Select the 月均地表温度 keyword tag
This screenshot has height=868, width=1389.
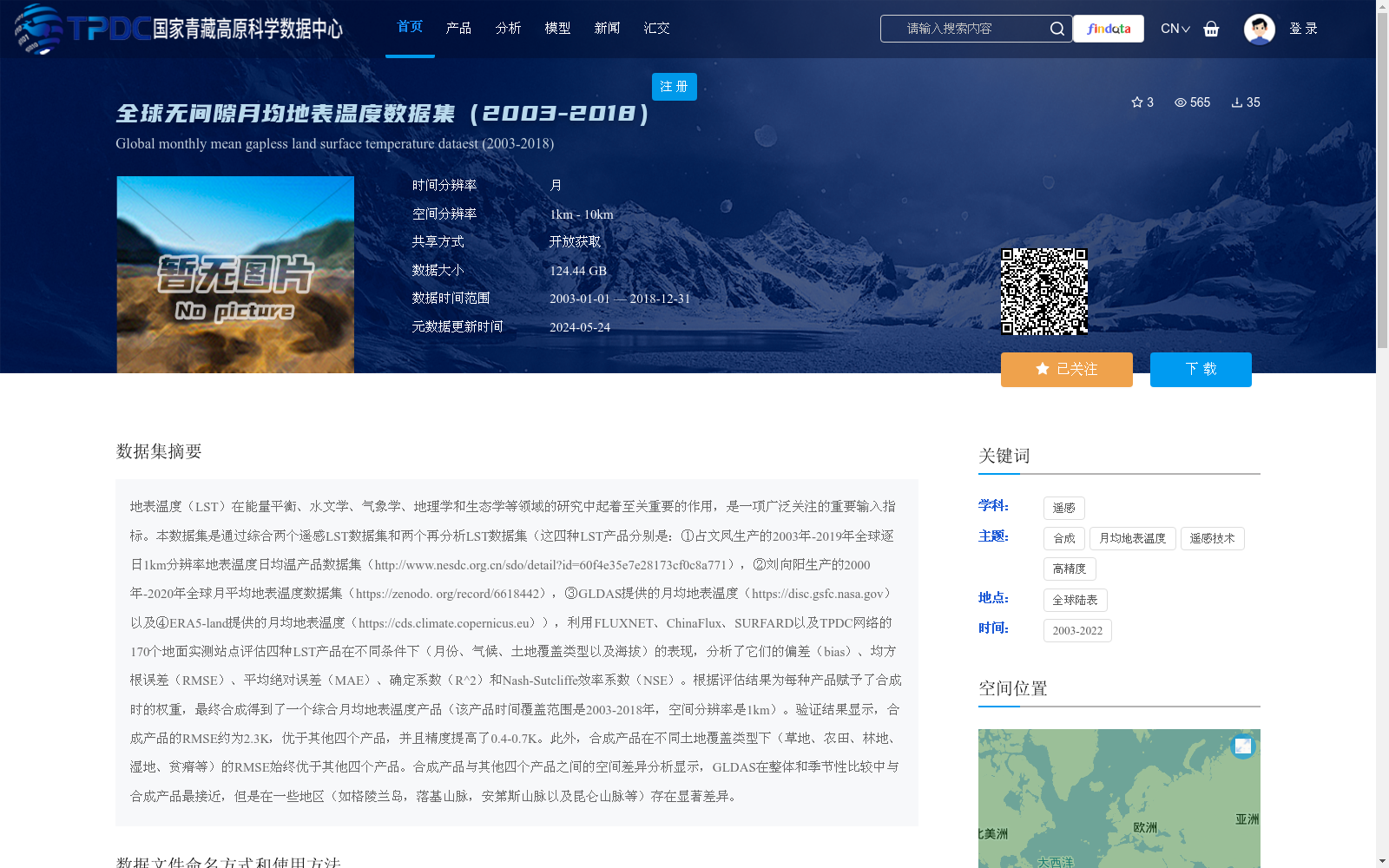[x=1133, y=538]
